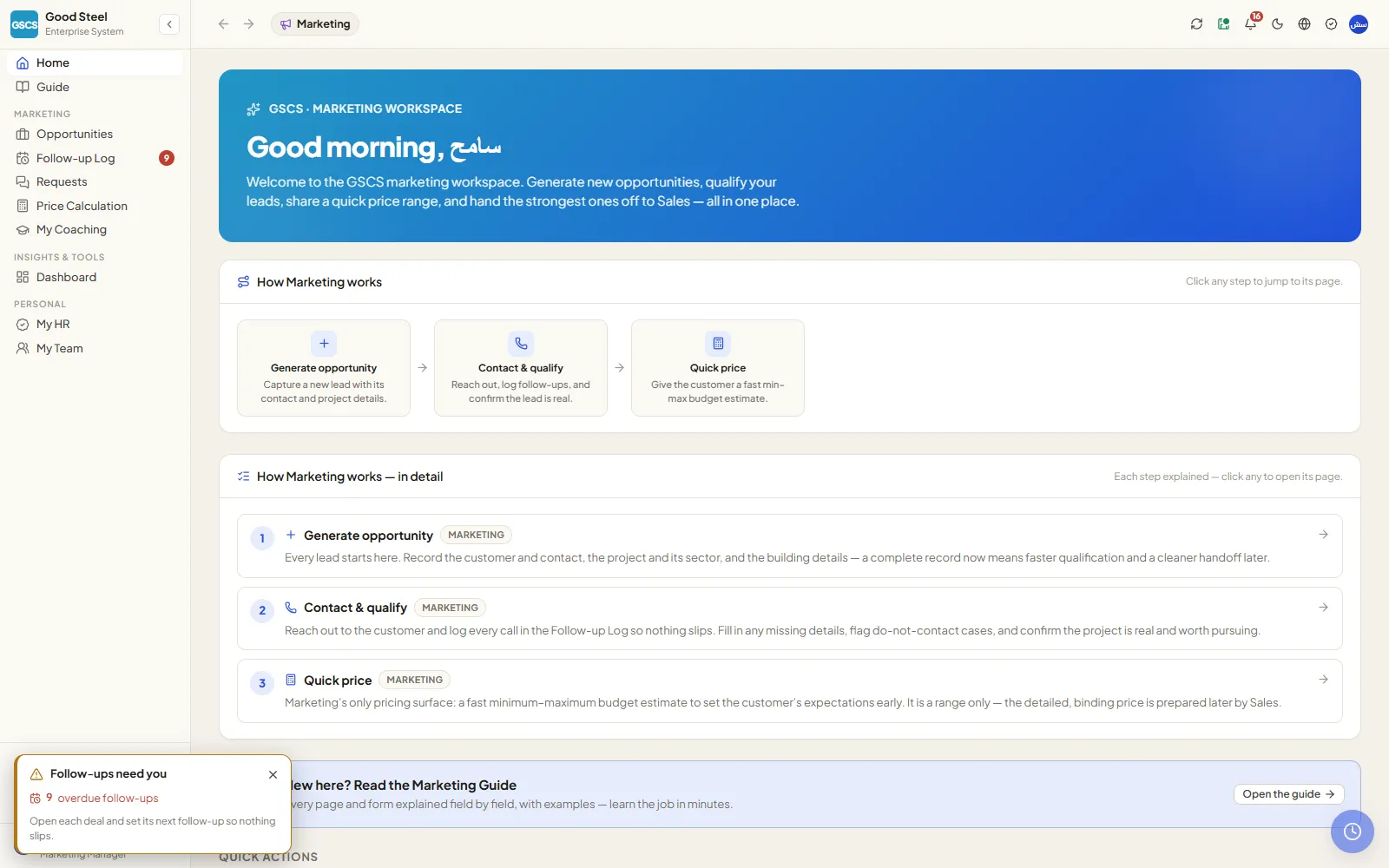Screen dimensions: 1389x868
Task: Click the Marketing breadcrumb chip
Action: click(x=315, y=24)
